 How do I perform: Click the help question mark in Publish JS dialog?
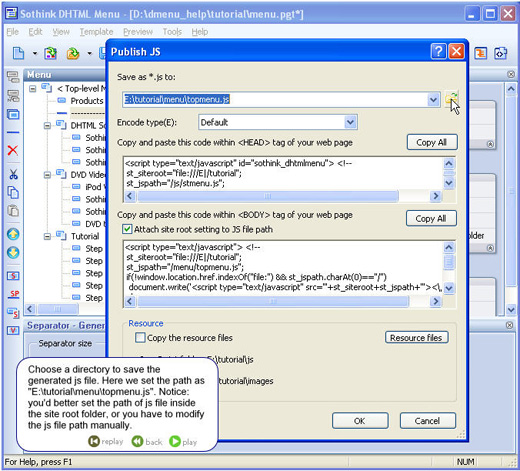(x=438, y=51)
